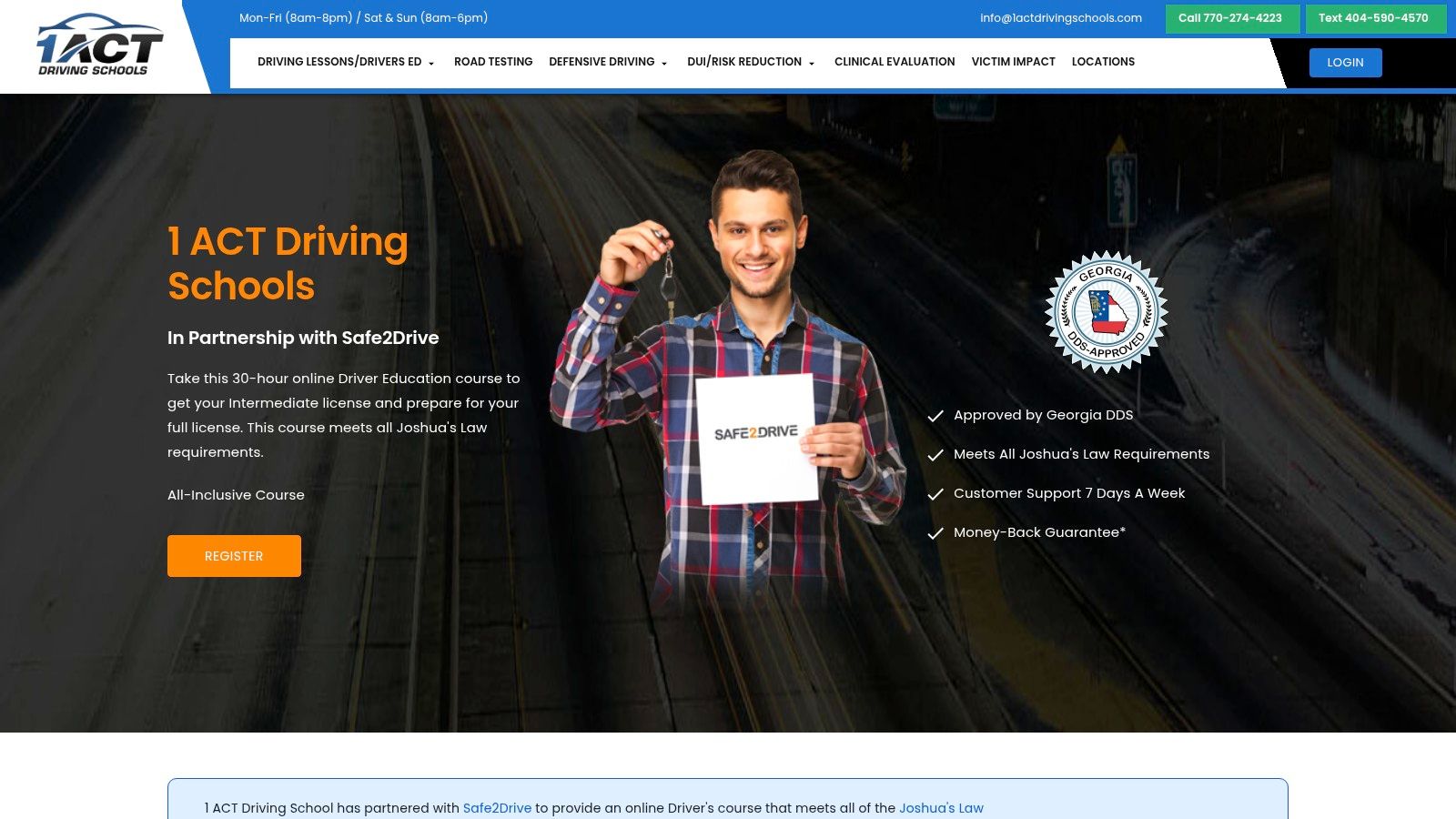Click the Safe2Drive paper held by the man
The width and height of the screenshot is (1456, 819).
tap(755, 437)
